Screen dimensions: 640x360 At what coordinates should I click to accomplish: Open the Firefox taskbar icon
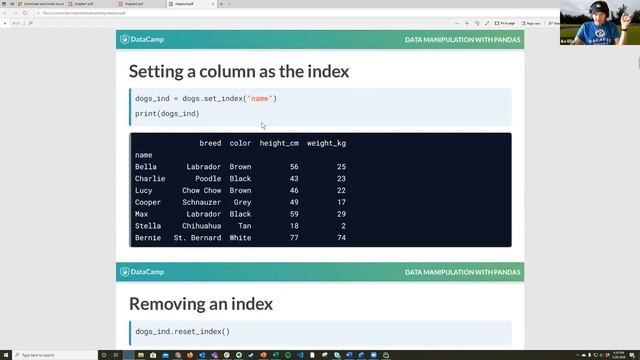190,355
